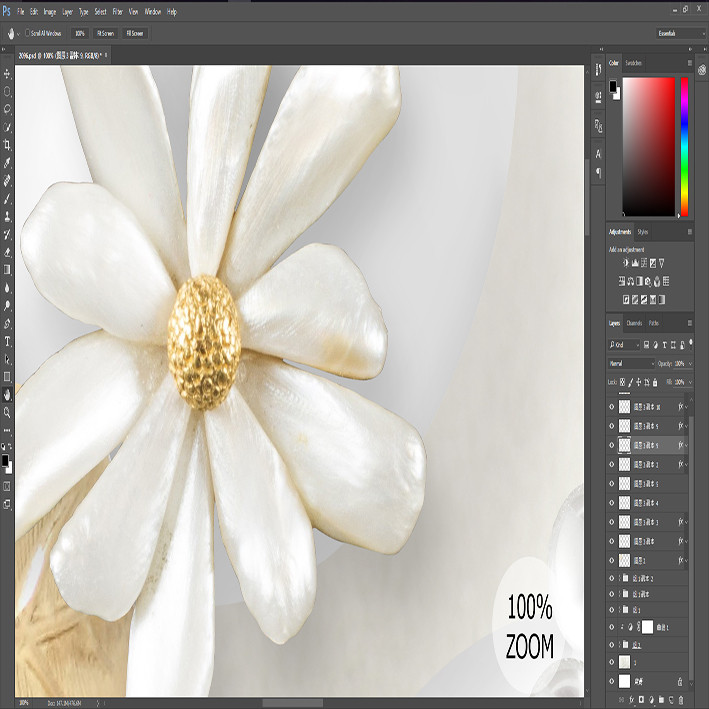
Task: Select the Move tool
Action: 7,74
